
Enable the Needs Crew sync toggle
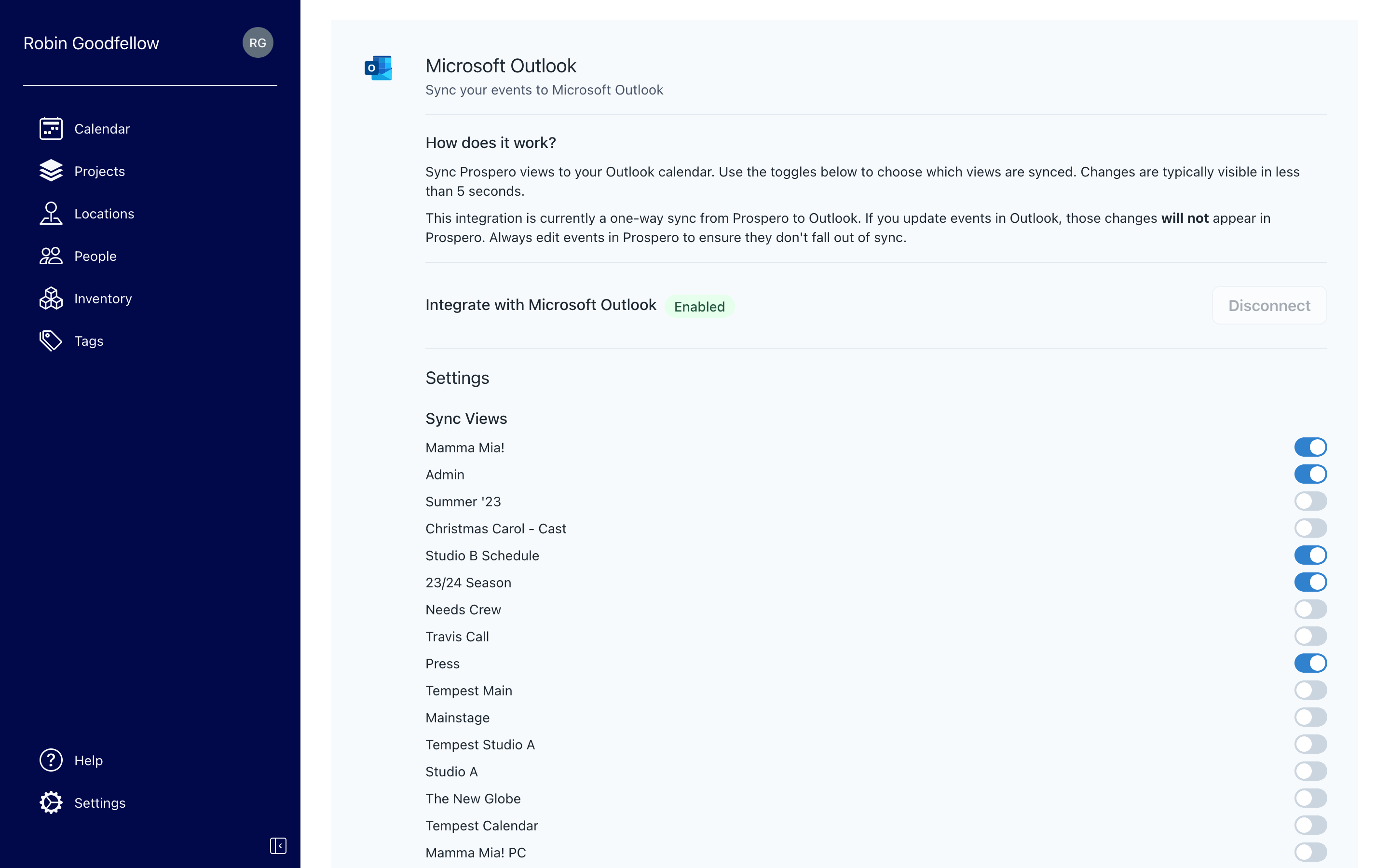(x=1310, y=609)
